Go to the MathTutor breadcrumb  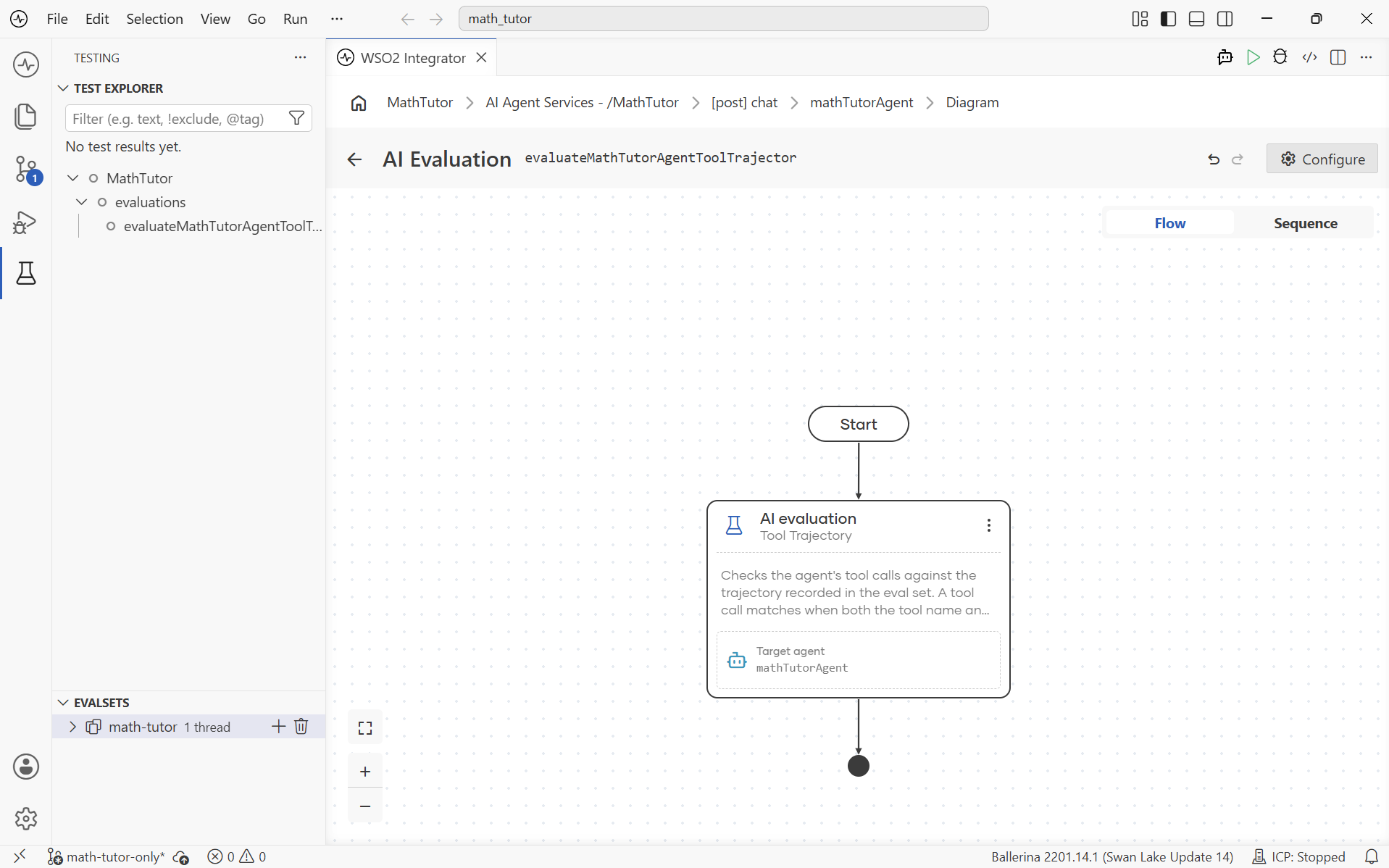(420, 103)
